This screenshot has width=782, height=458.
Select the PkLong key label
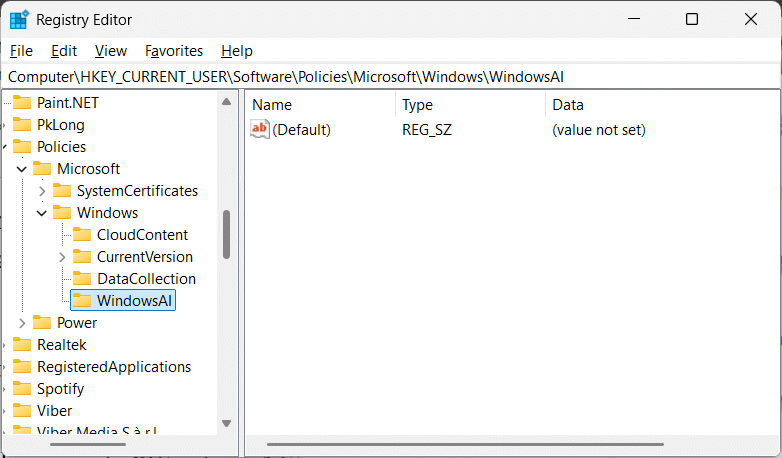pos(61,124)
